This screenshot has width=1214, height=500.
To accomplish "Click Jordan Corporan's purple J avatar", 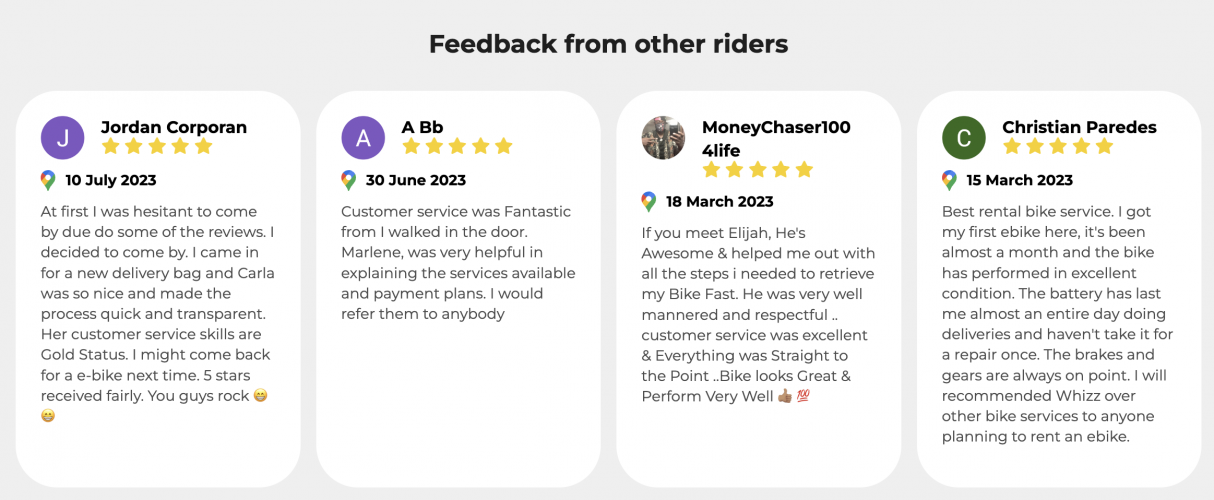I will tap(63, 138).
